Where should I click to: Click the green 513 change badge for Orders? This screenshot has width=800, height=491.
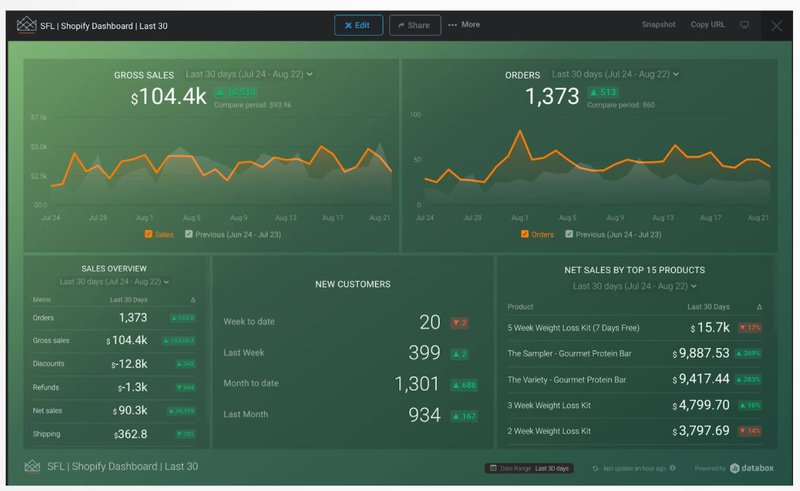click(x=603, y=92)
